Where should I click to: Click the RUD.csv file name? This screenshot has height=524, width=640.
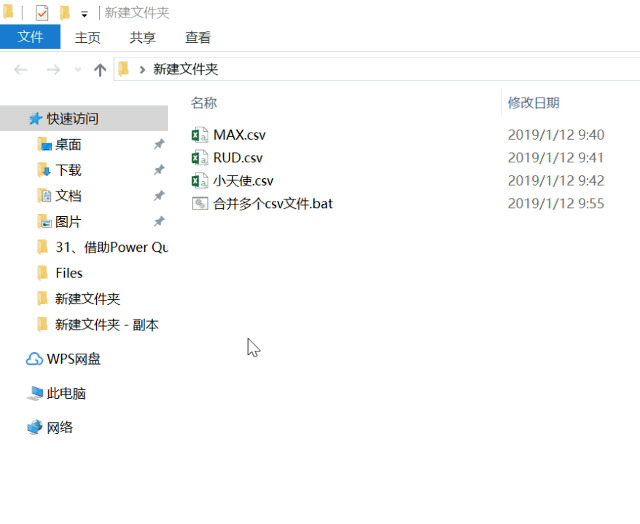tap(238, 158)
